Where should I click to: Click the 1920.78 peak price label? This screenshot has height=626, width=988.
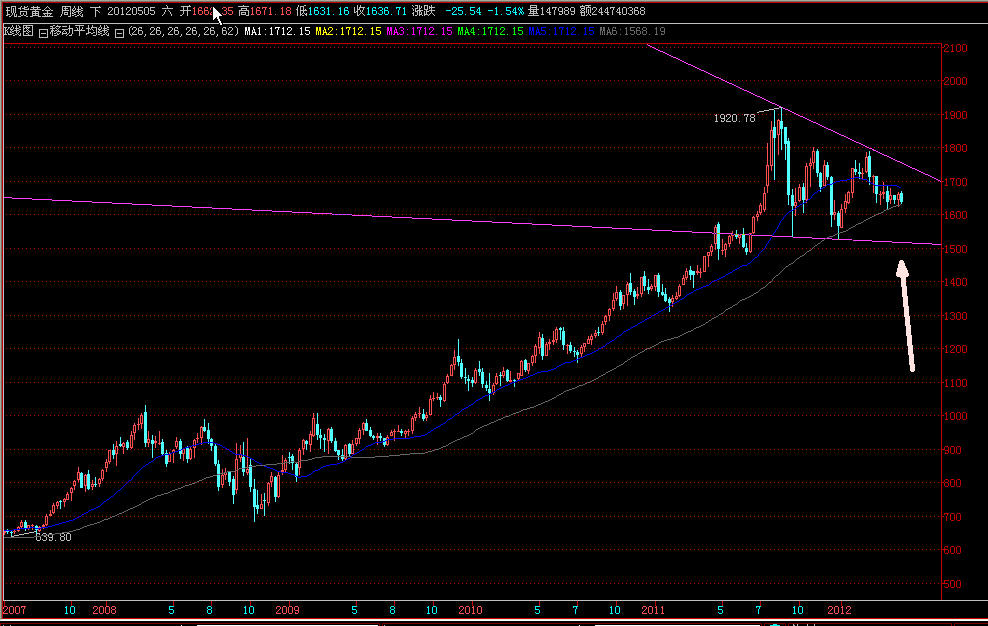[734, 118]
